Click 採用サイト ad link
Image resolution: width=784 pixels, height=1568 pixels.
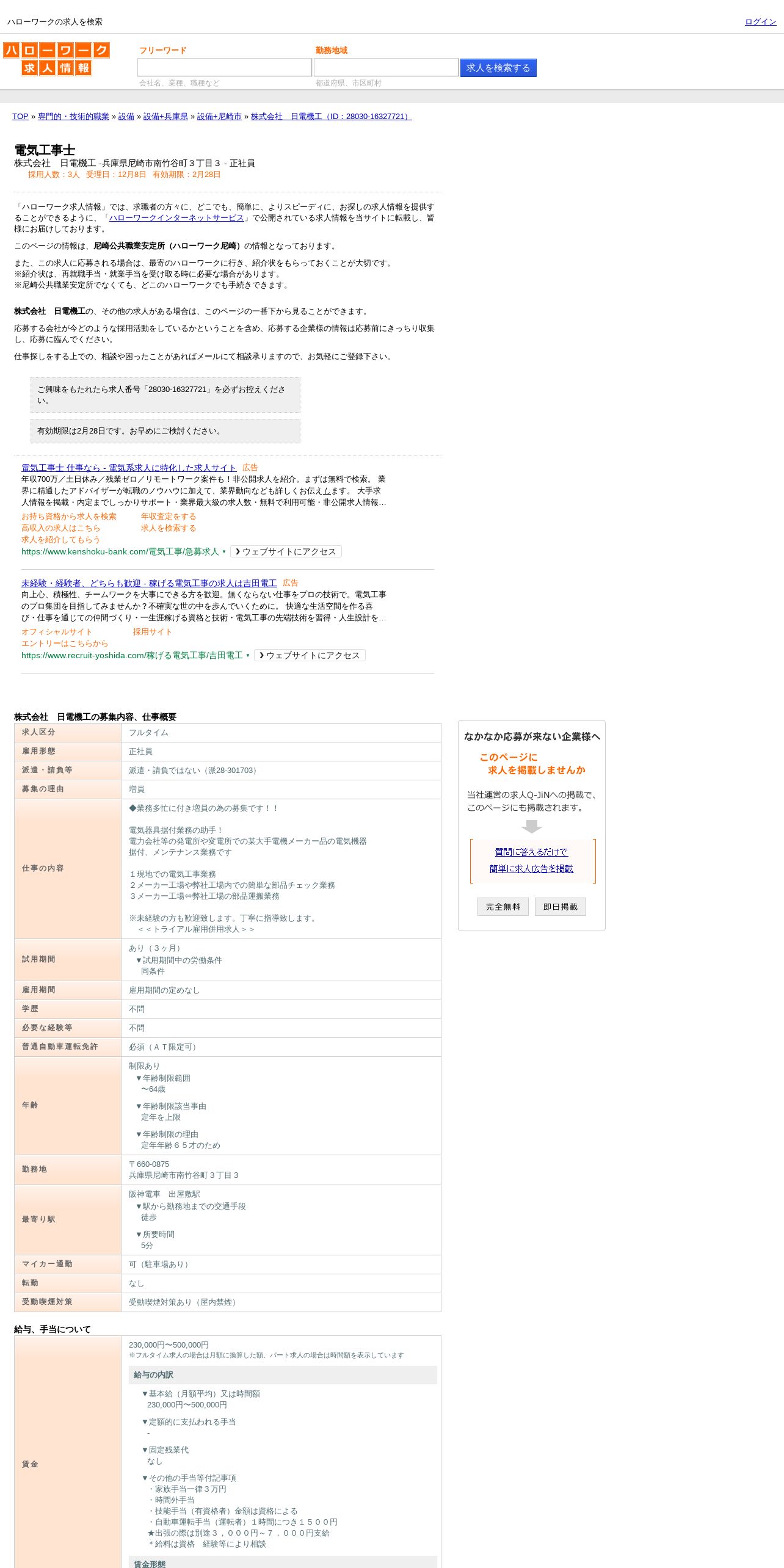153,632
